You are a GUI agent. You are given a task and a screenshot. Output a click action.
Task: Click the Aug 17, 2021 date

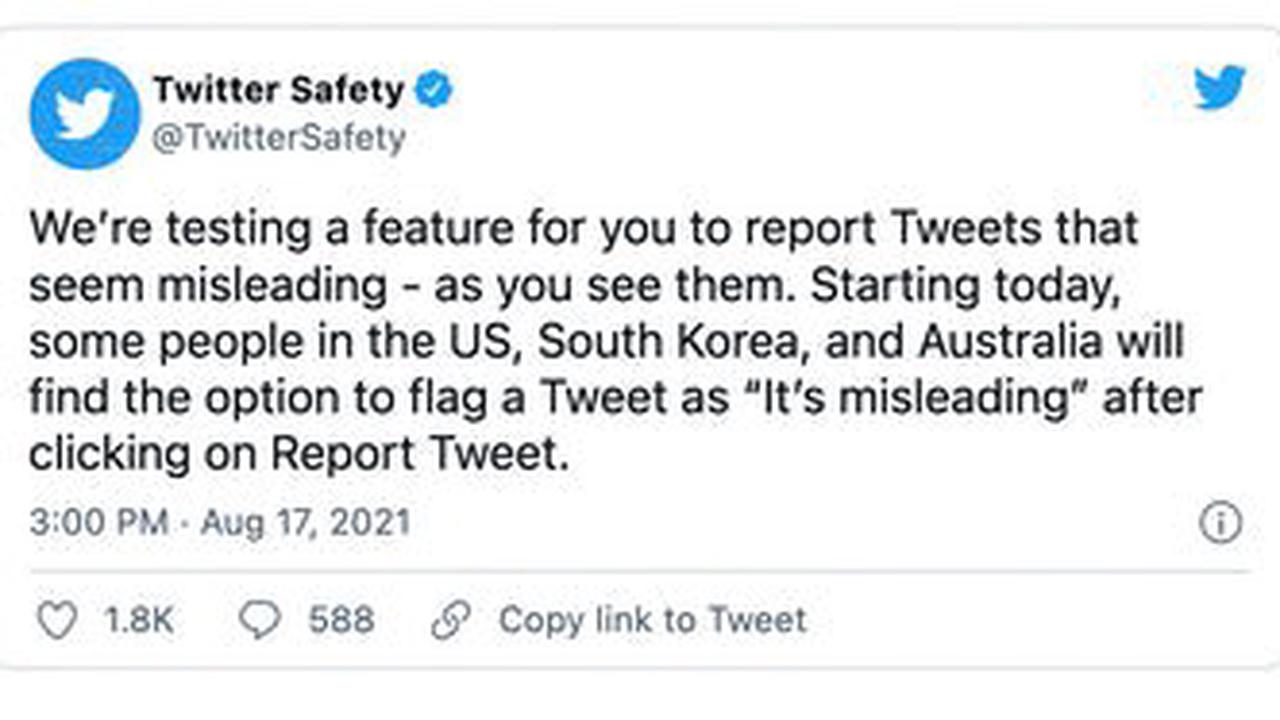305,524
